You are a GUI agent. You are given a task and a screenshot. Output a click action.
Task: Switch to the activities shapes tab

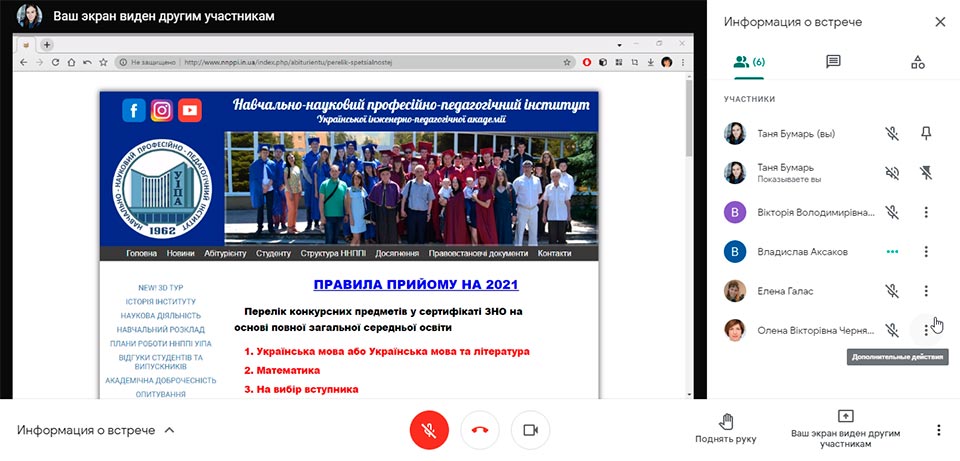click(x=917, y=62)
